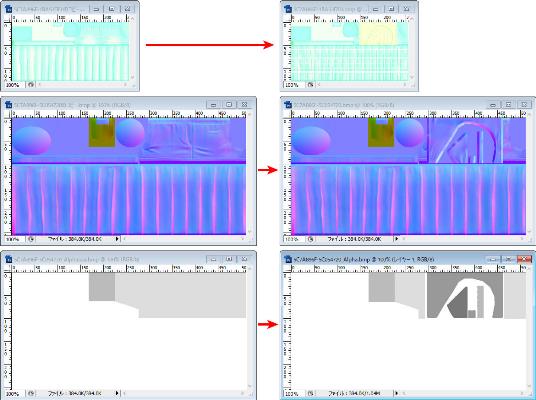Click the status bar circle icon in the arch-detail normal map window

[310, 239]
